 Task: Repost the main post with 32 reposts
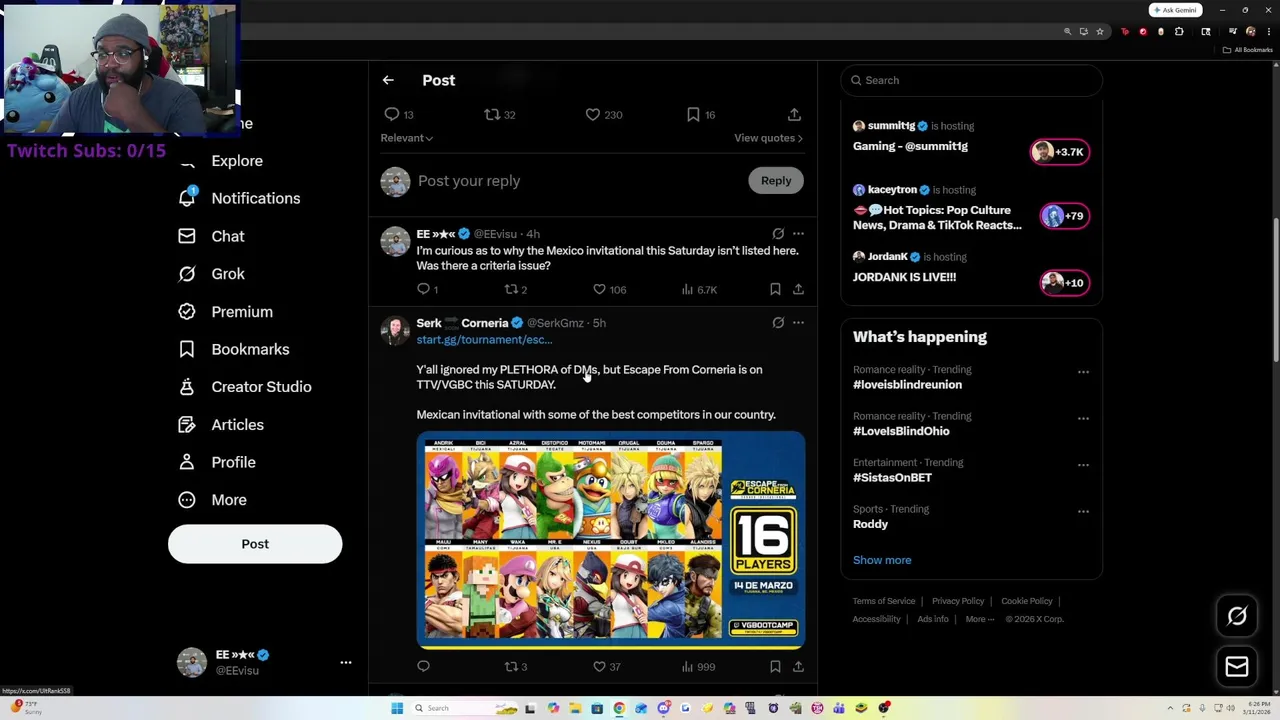(x=492, y=115)
